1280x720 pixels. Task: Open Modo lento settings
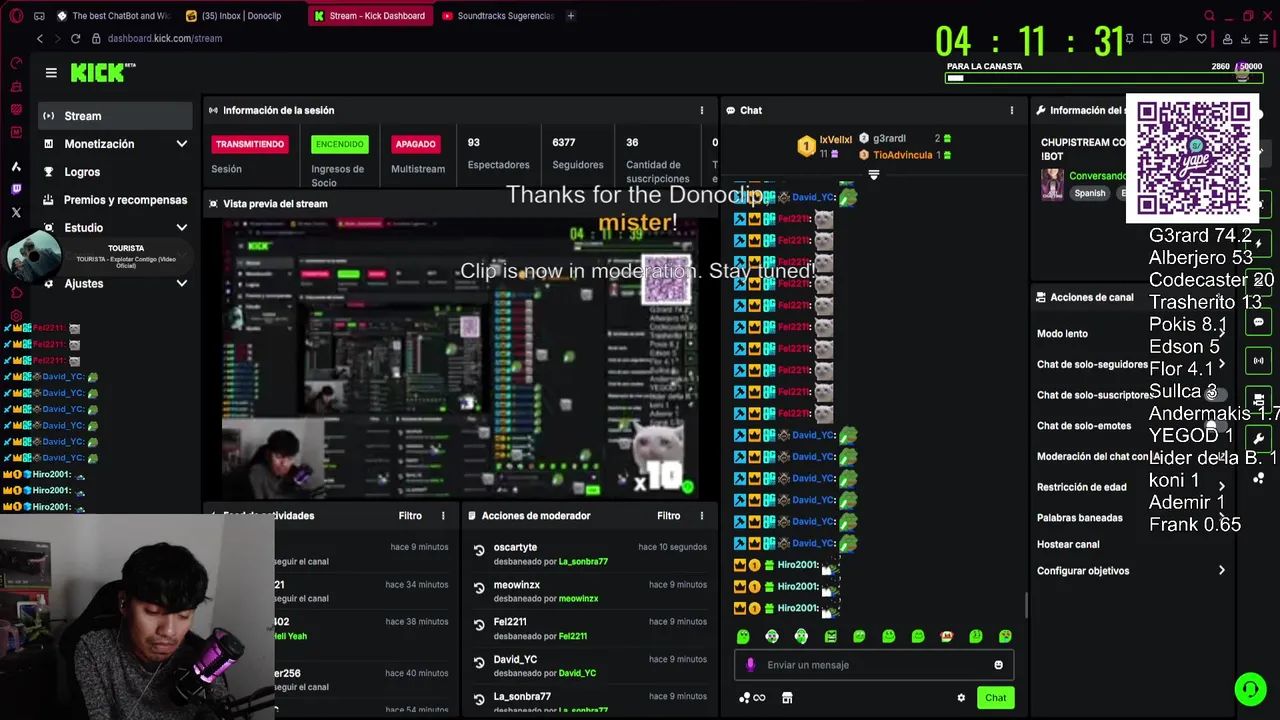[x=1130, y=334]
